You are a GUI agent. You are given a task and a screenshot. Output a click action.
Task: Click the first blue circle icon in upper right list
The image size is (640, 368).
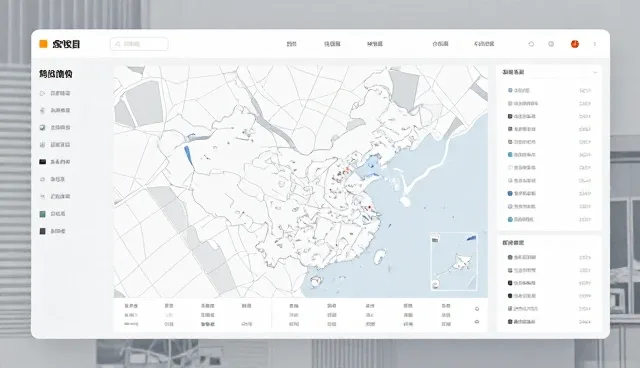tap(510, 91)
